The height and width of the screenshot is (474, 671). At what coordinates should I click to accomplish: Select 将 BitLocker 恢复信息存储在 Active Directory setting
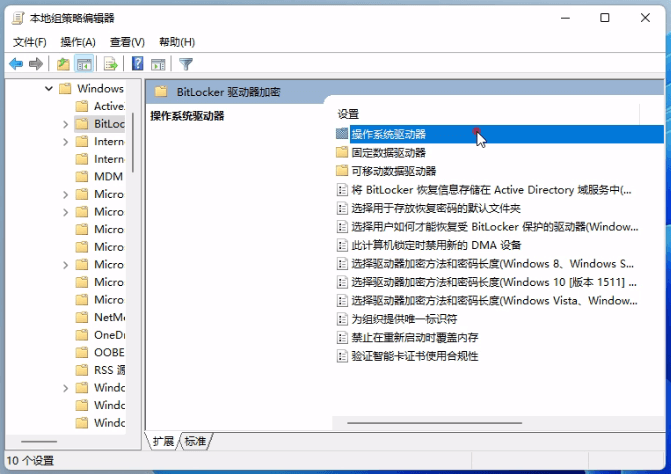click(x=491, y=190)
